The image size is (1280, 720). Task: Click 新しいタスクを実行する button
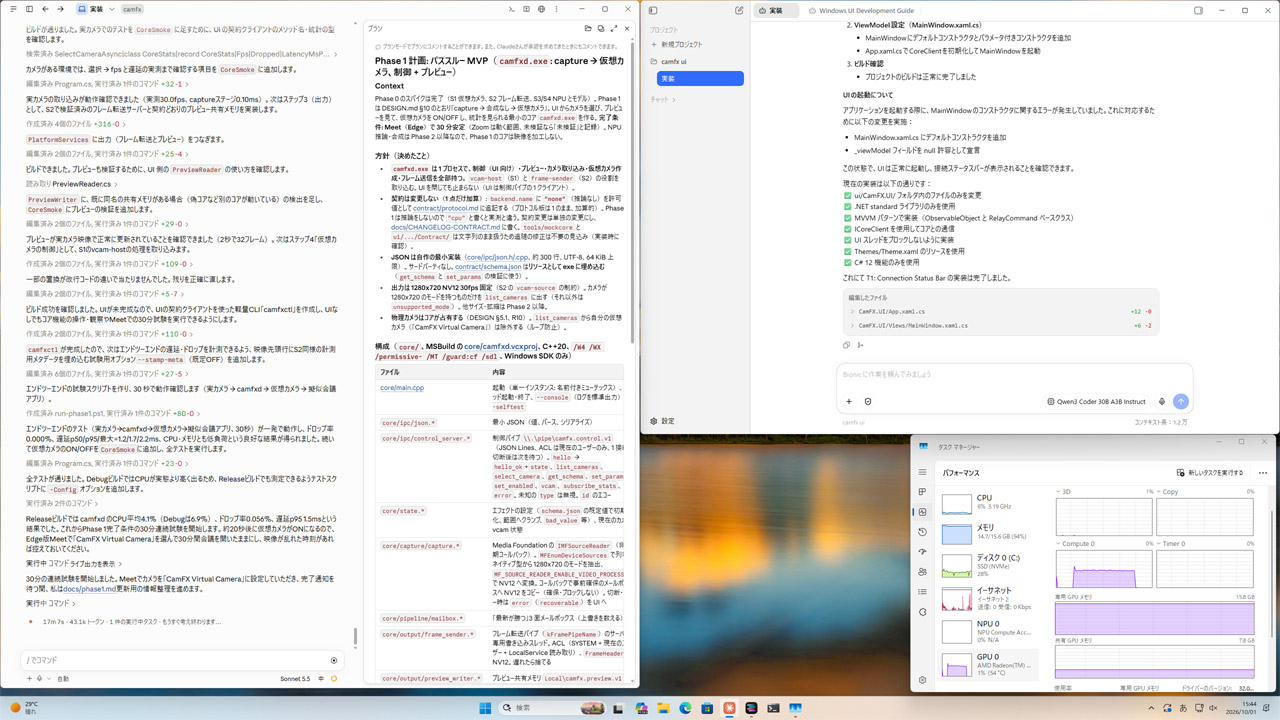click(1208, 473)
